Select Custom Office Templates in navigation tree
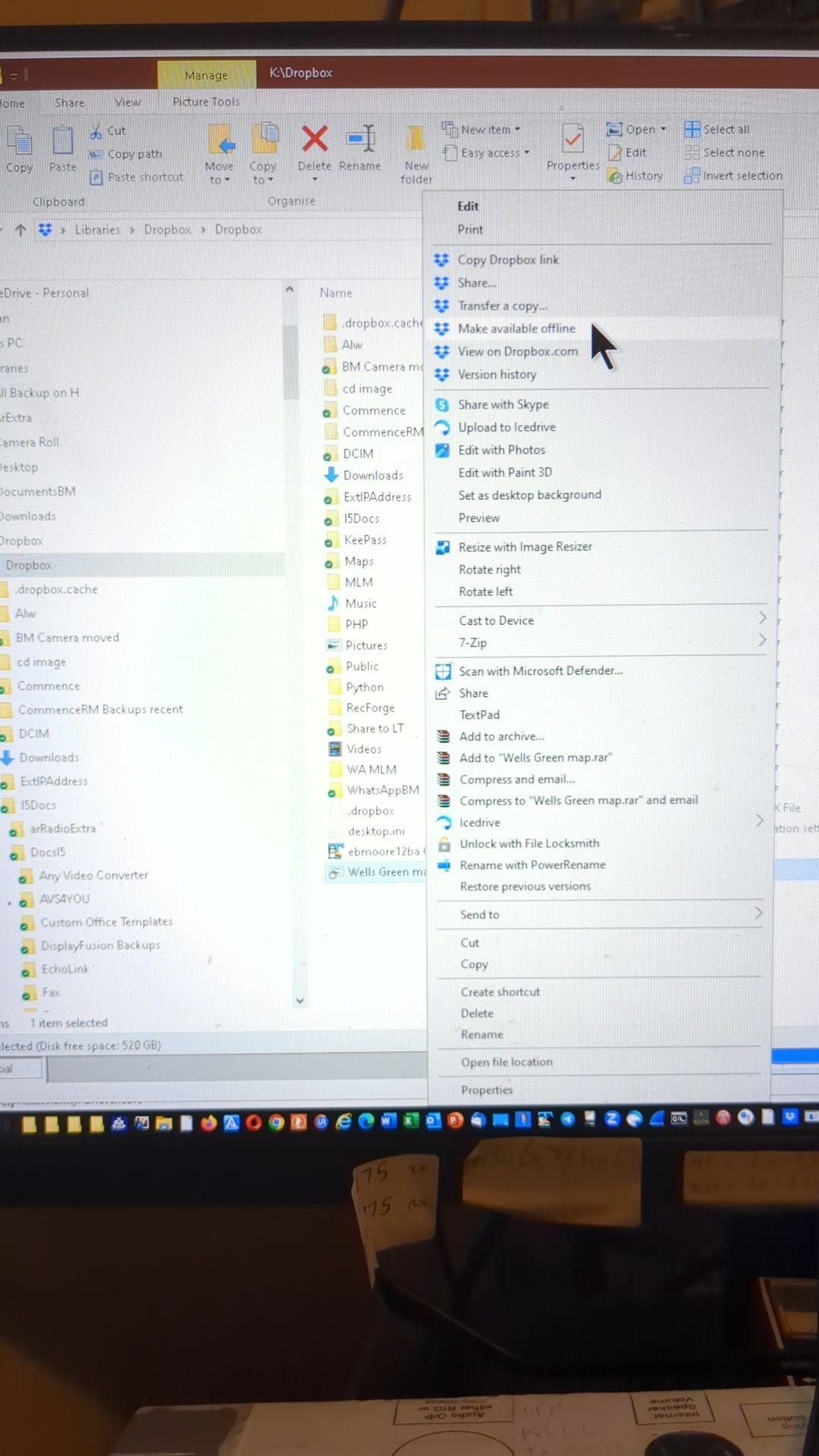 pos(106,922)
